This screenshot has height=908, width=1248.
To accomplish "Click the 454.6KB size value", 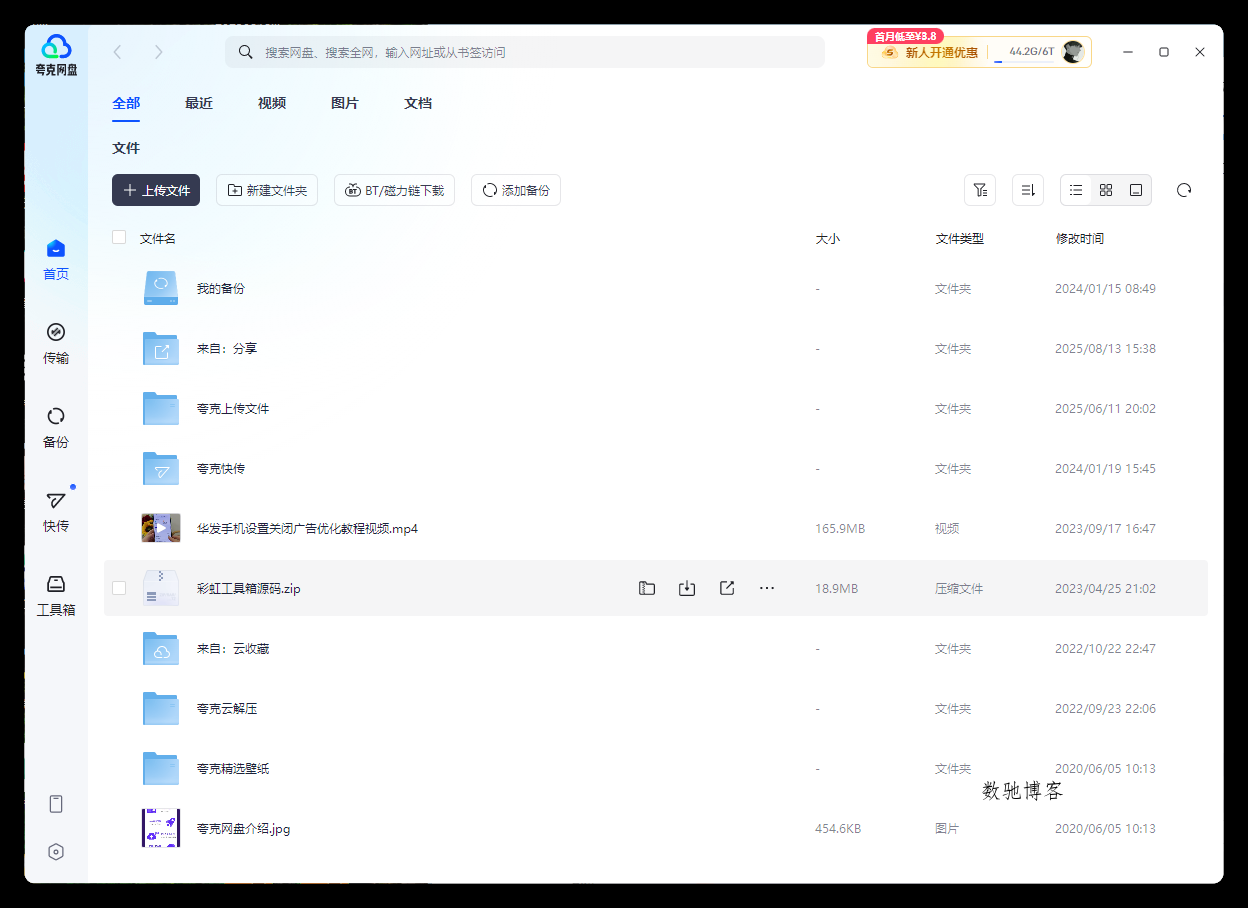I will [x=838, y=828].
